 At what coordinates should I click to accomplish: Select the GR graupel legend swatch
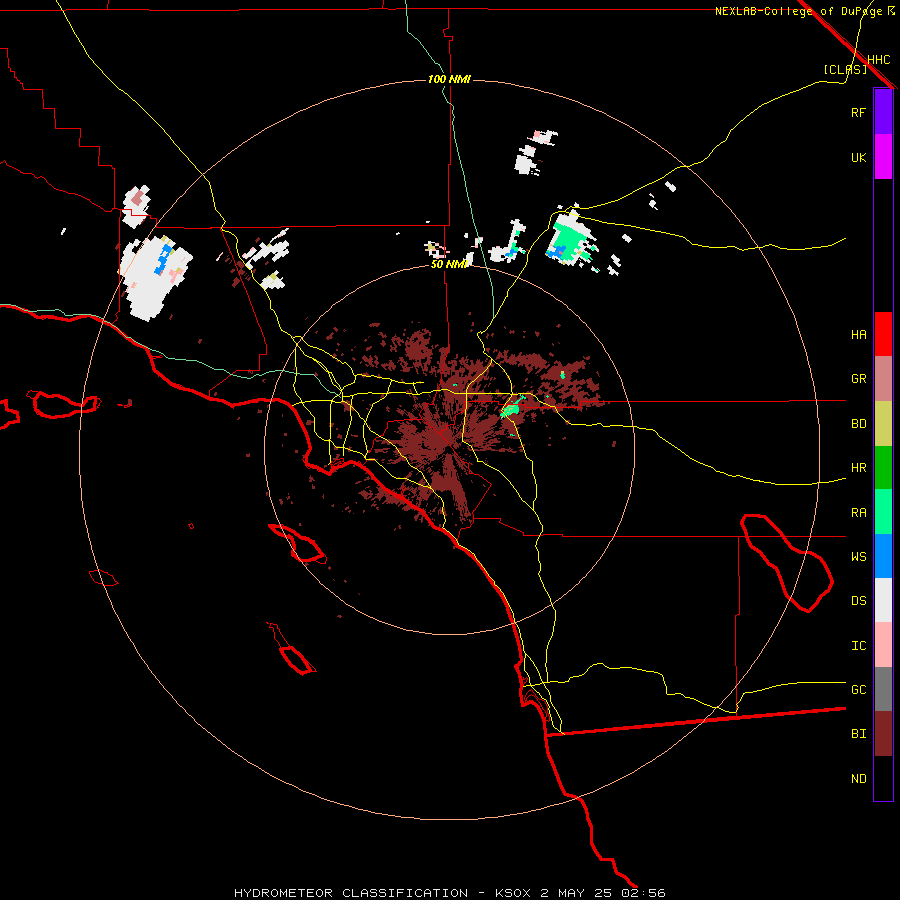click(883, 379)
